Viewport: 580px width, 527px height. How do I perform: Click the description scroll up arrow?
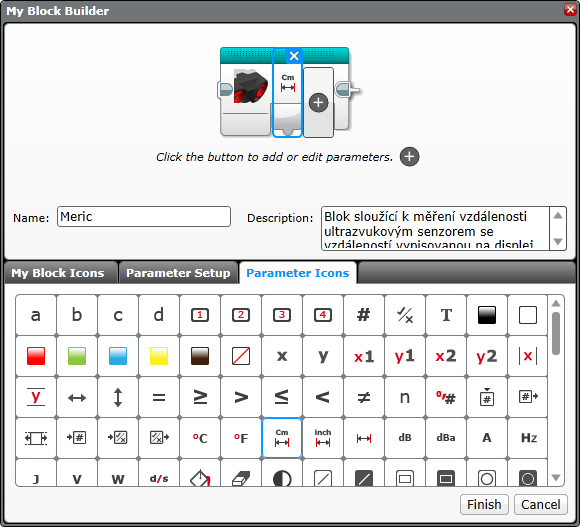558,215
